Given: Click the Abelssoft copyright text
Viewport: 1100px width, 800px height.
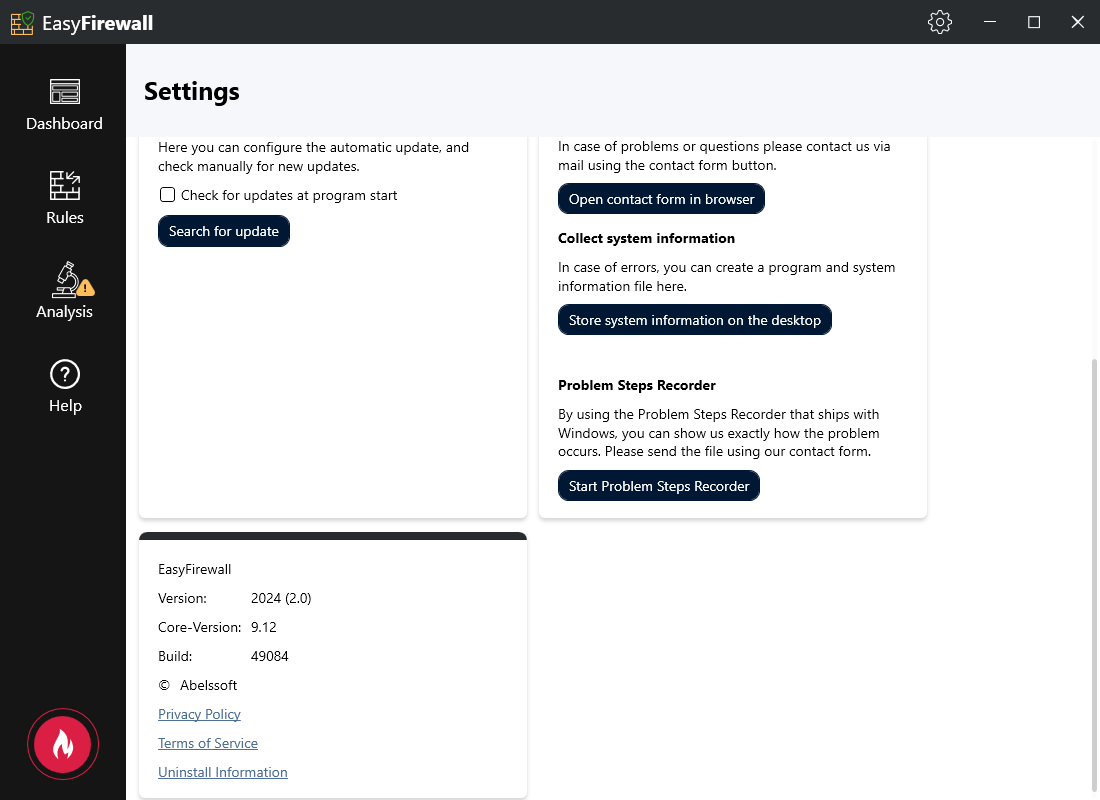Looking at the screenshot, I should click(x=208, y=685).
